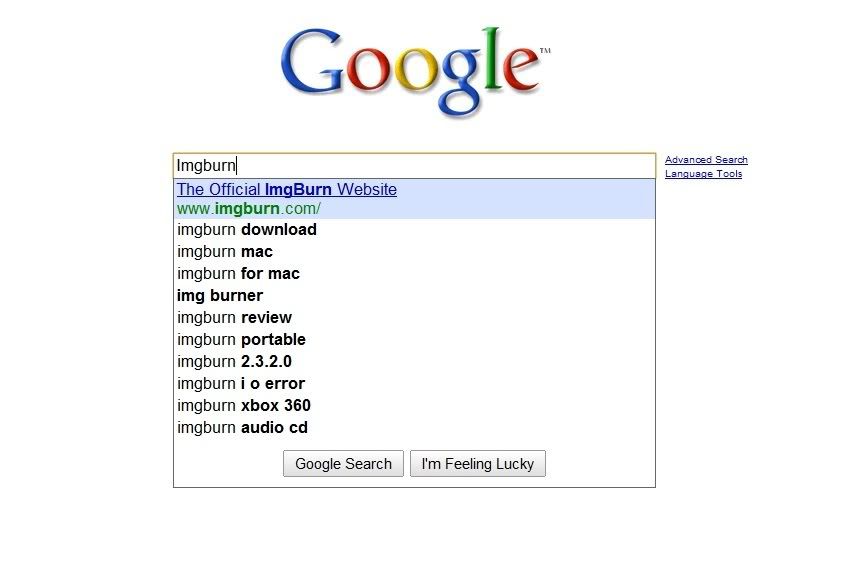Select the imgburn review suggestion
This screenshot has height=562, width=841.
[x=414, y=317]
